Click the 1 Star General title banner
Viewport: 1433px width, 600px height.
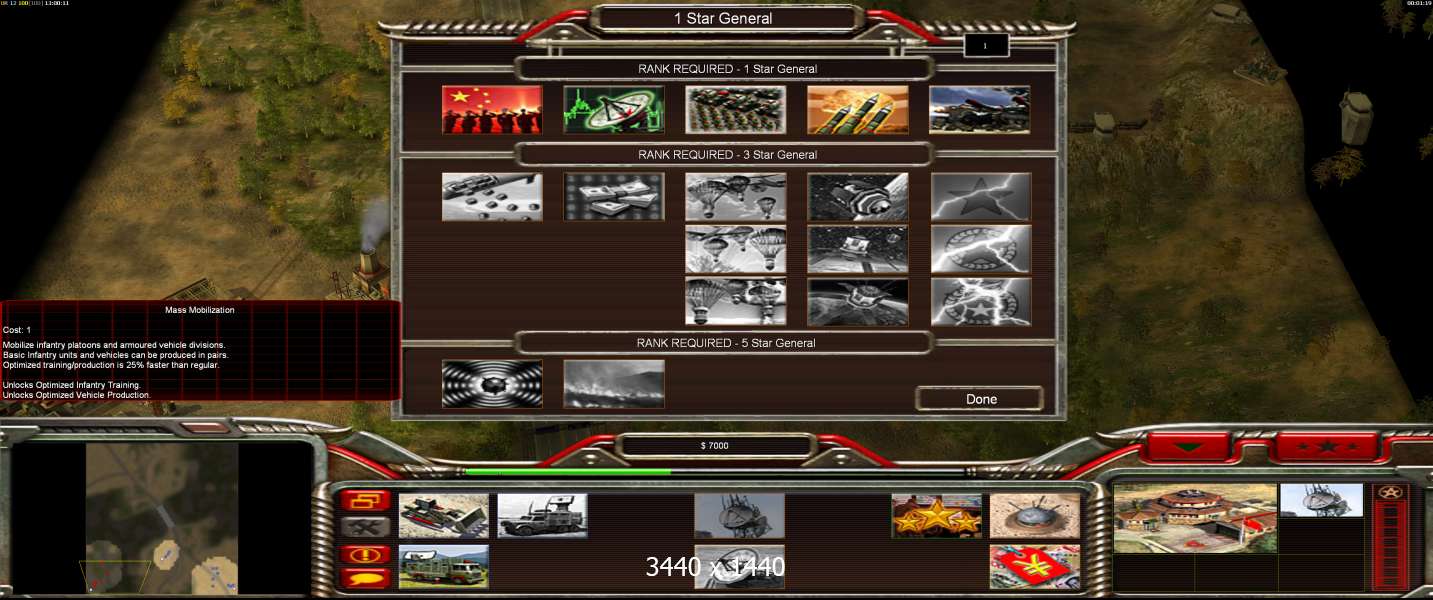(723, 18)
